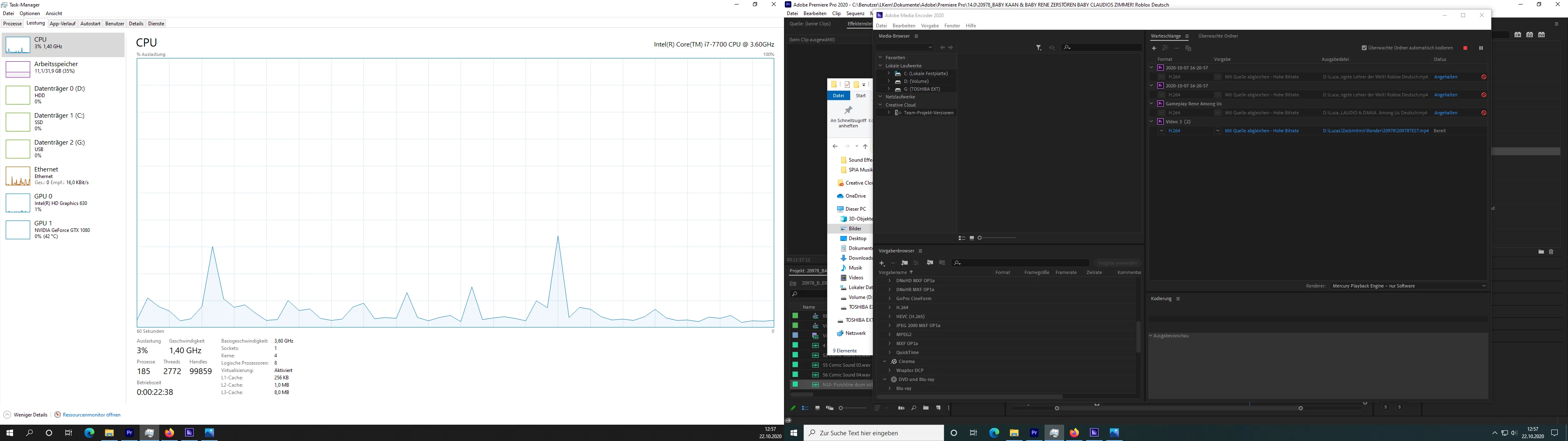Create new preset group folder icon

pos(904,263)
